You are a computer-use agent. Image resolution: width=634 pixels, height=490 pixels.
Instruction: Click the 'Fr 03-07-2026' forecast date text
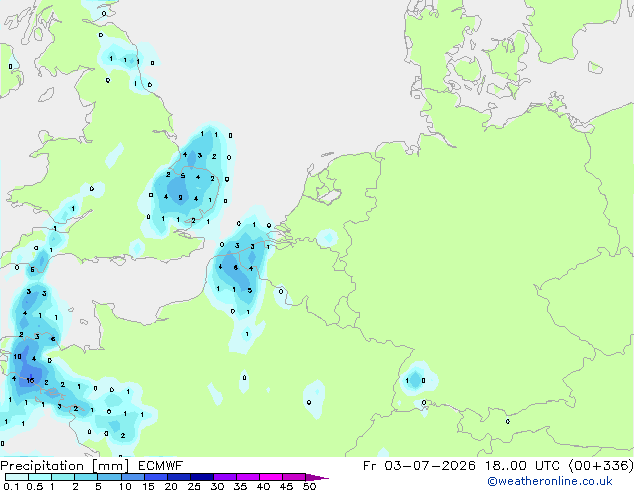pyautogui.click(x=419, y=466)
